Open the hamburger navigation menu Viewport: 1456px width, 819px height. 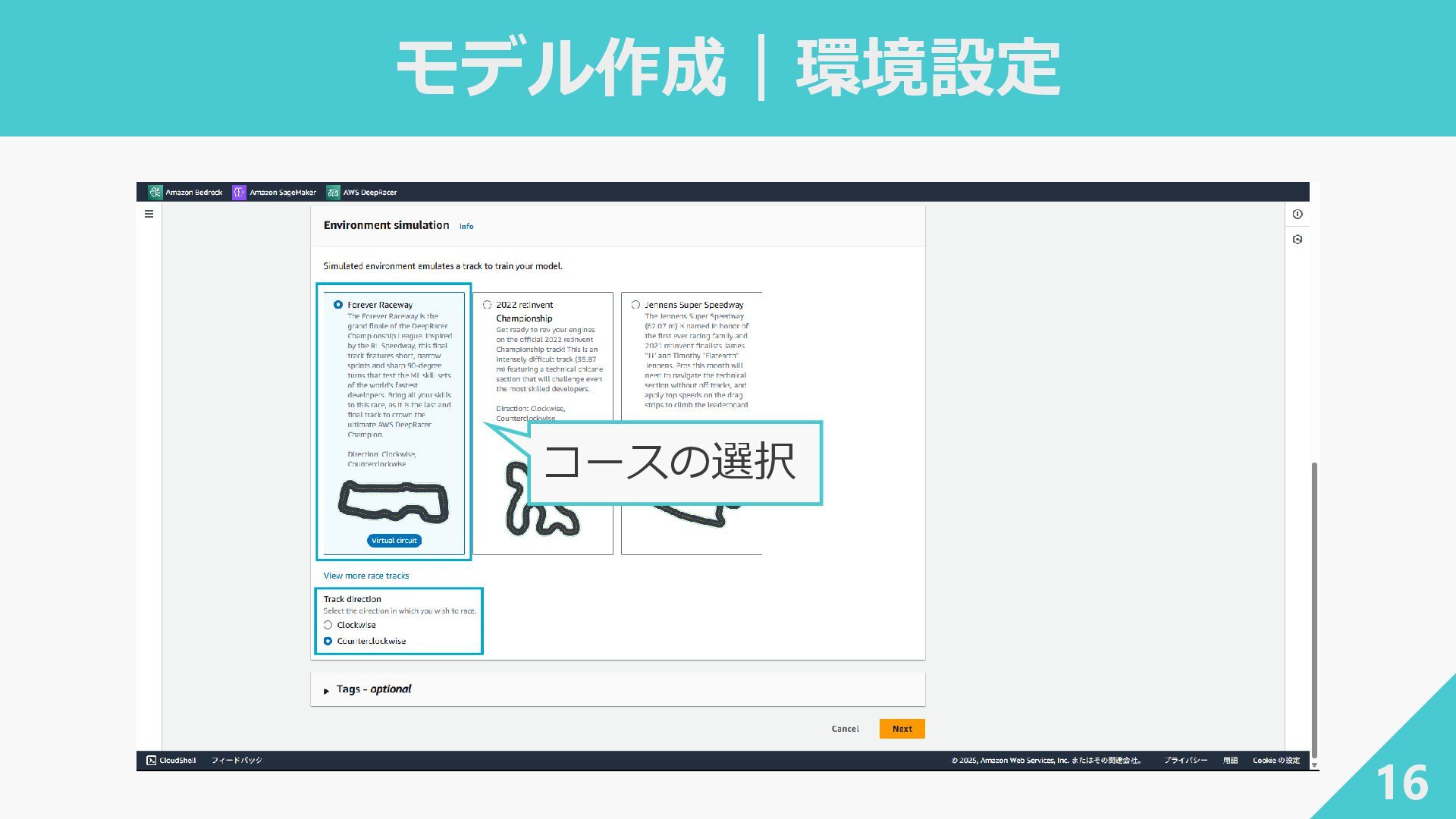pos(149,215)
